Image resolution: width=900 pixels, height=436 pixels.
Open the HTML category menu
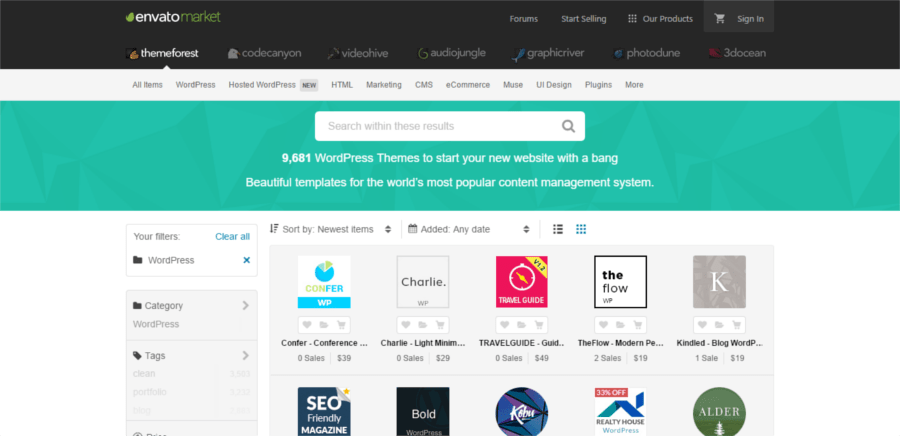pos(342,85)
